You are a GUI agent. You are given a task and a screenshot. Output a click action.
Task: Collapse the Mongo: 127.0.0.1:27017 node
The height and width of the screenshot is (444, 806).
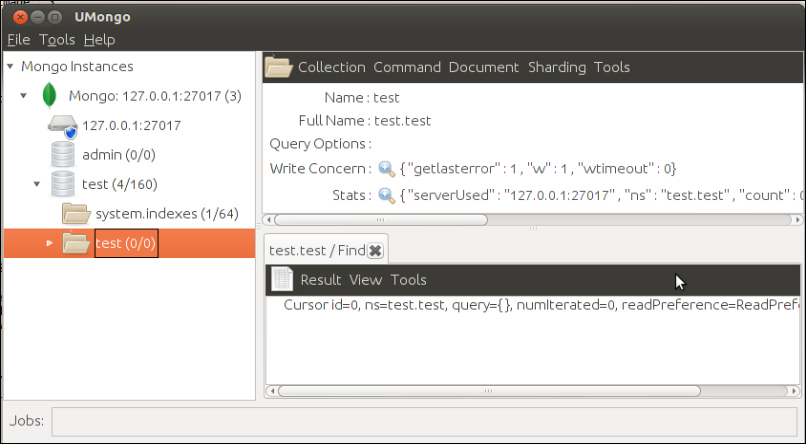[x=24, y=96]
